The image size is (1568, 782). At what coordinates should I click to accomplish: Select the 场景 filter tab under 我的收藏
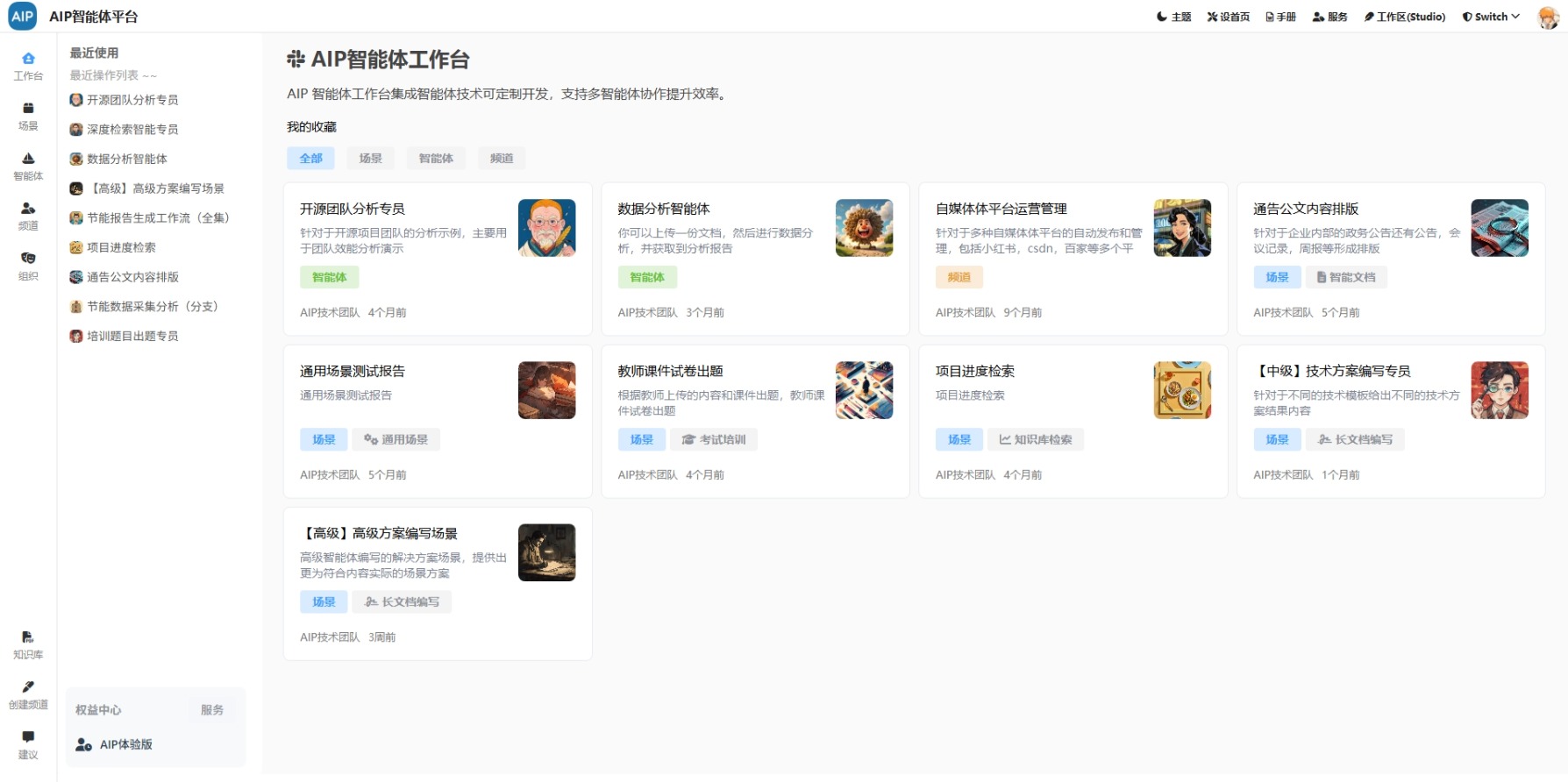[x=370, y=159]
